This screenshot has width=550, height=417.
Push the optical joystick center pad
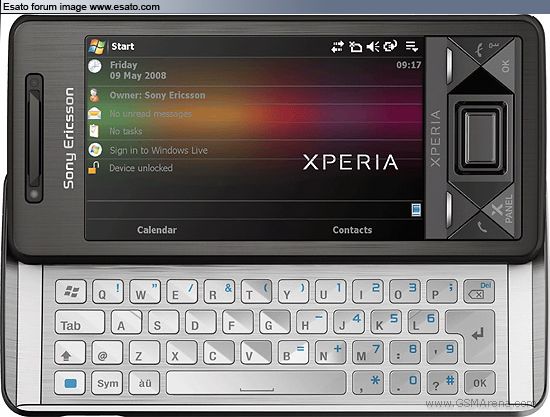480,137
